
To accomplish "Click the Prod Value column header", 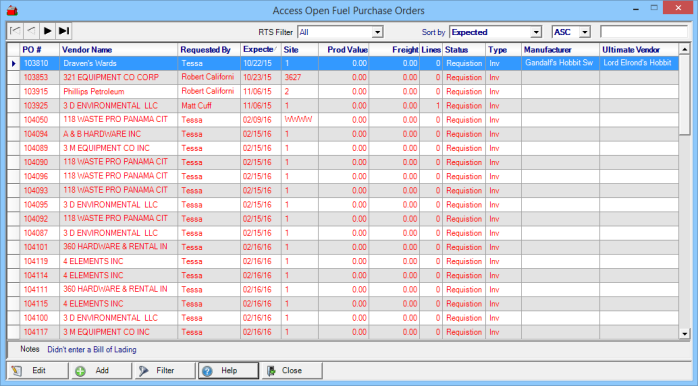I will click(x=344, y=49).
